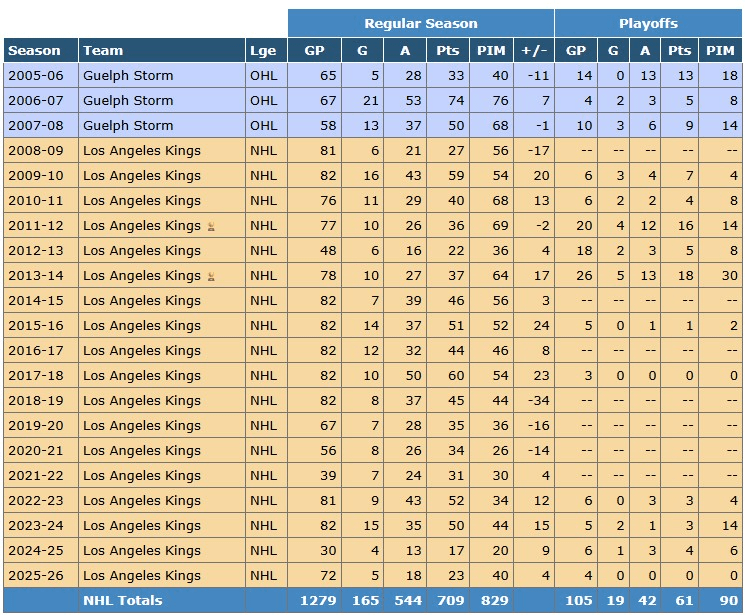Click the +/- column header
Screen dimensions: 745x615
534,50
